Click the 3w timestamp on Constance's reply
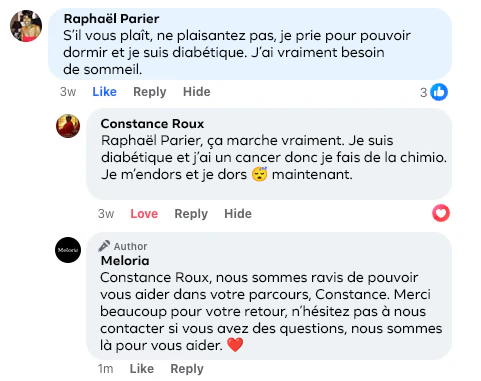 106,214
